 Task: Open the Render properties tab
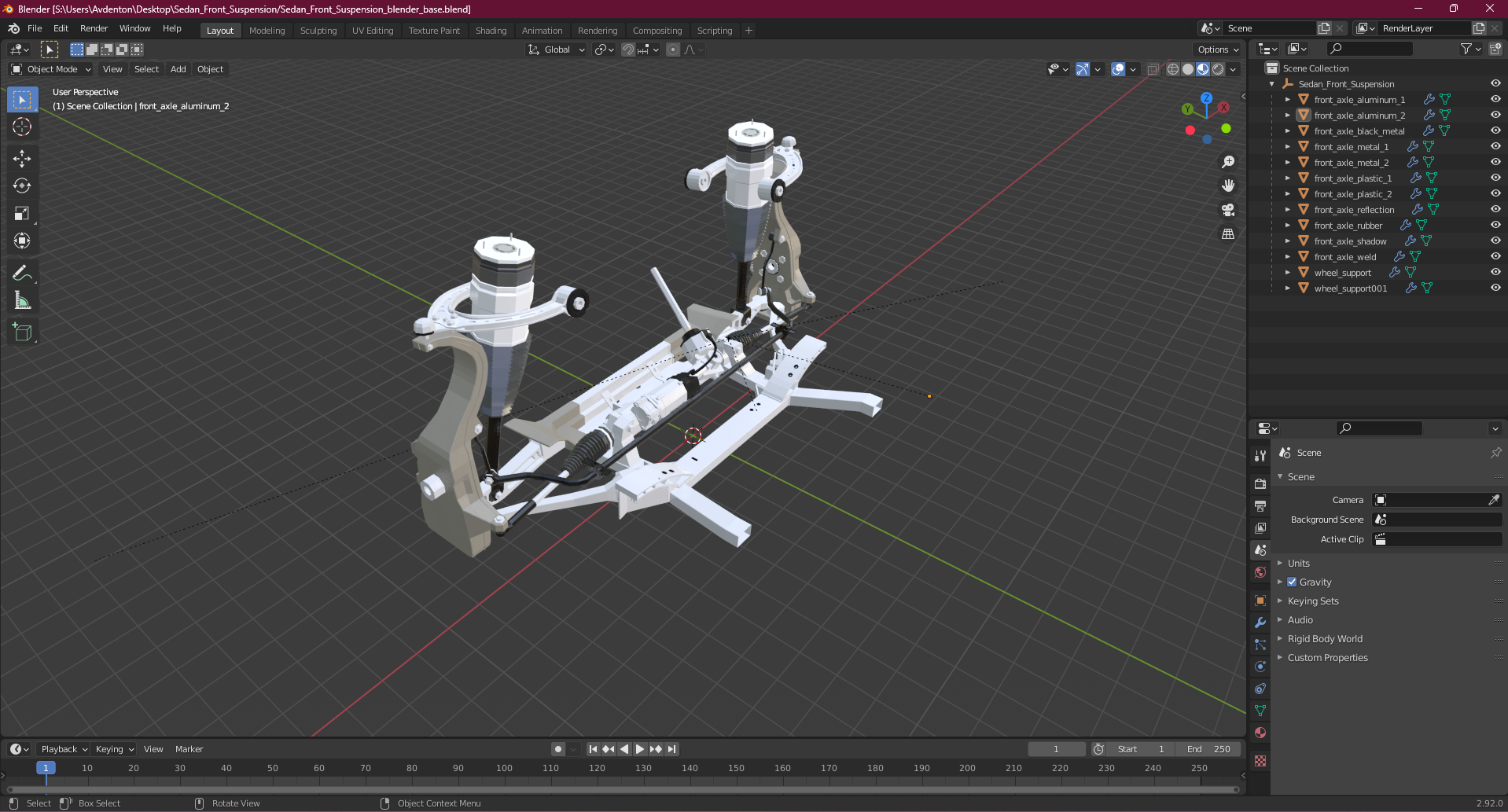[1260, 483]
